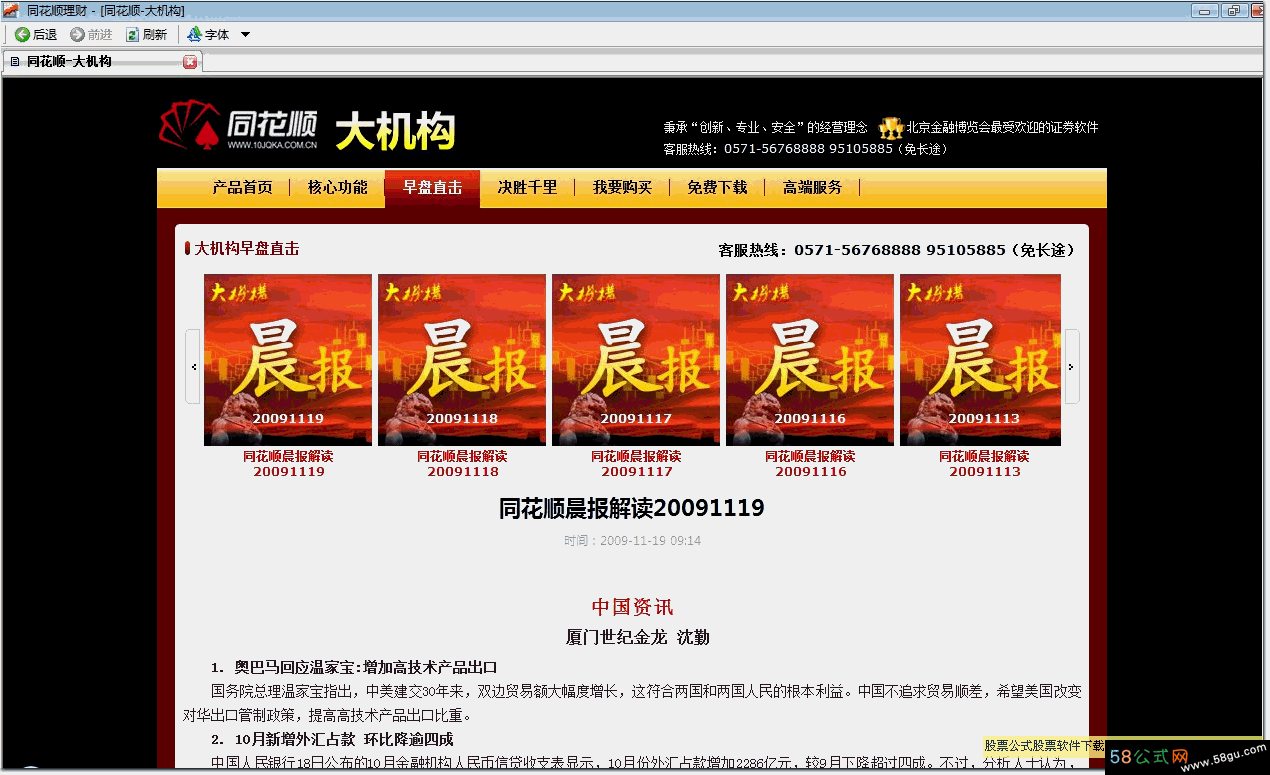This screenshot has width=1270, height=775.
Task: Click the author line 厦门世纪金龙 沈勤
Action: point(638,637)
